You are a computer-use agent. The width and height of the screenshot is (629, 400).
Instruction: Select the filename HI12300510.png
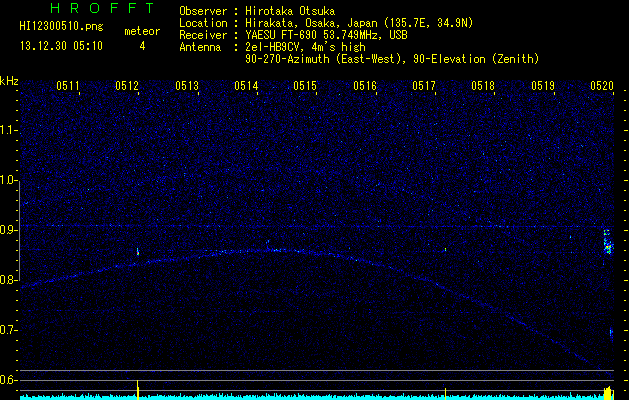click(x=61, y=27)
